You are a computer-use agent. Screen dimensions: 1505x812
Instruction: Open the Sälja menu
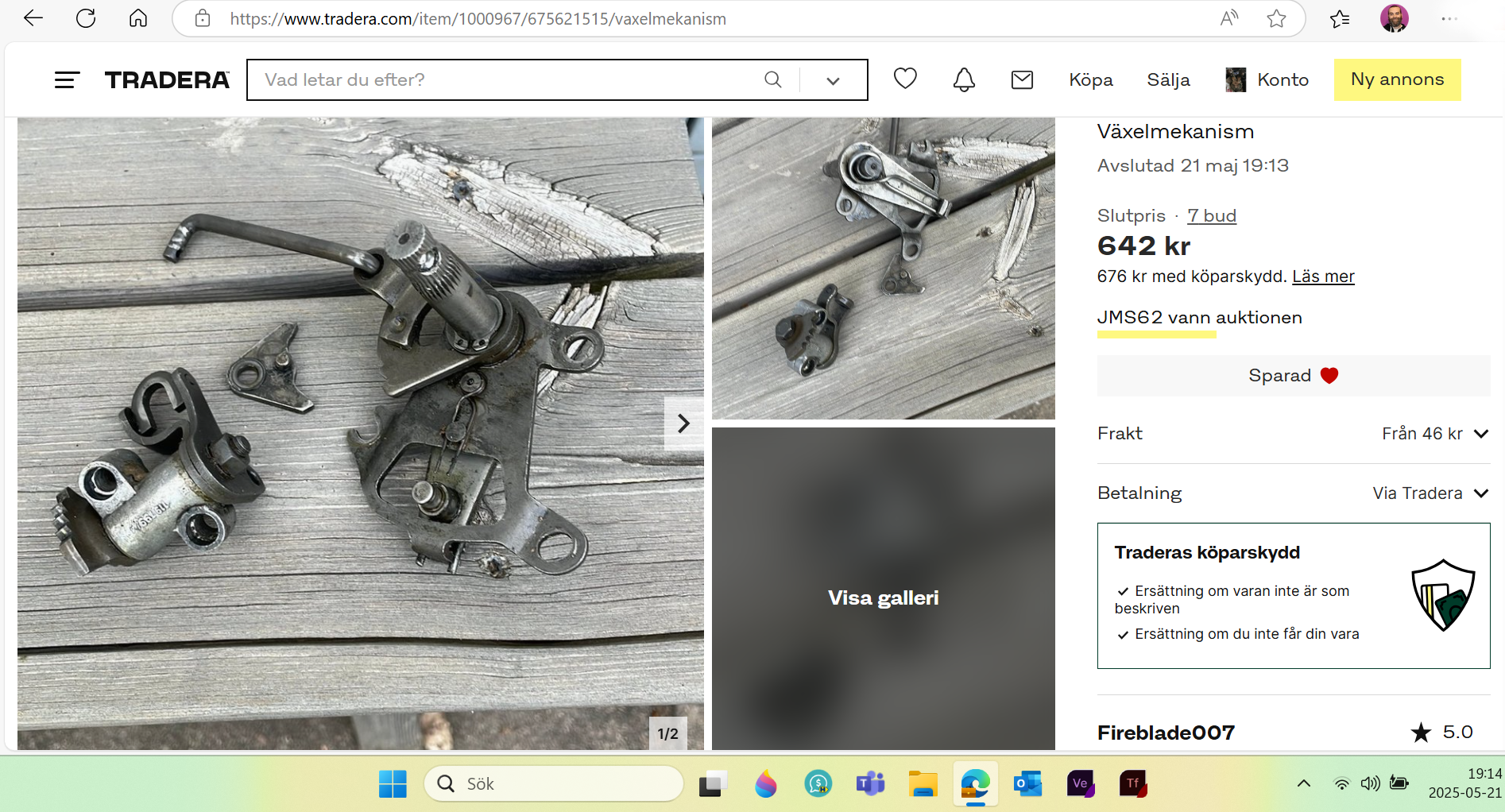1168,79
